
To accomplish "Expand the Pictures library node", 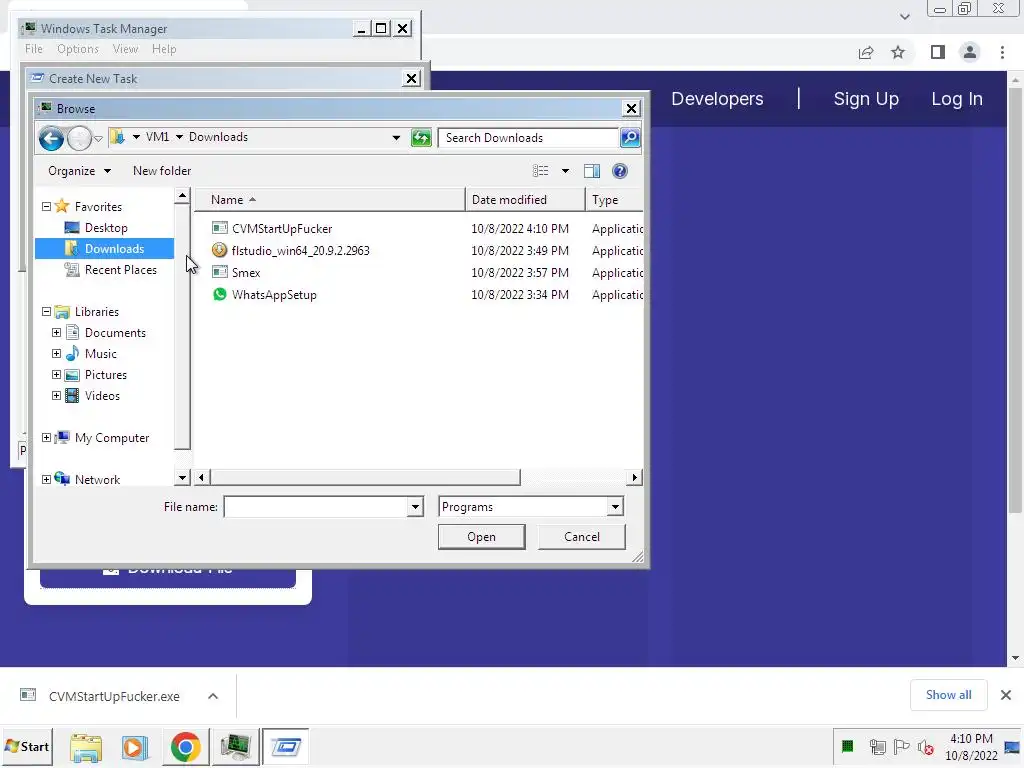I will click(57, 375).
